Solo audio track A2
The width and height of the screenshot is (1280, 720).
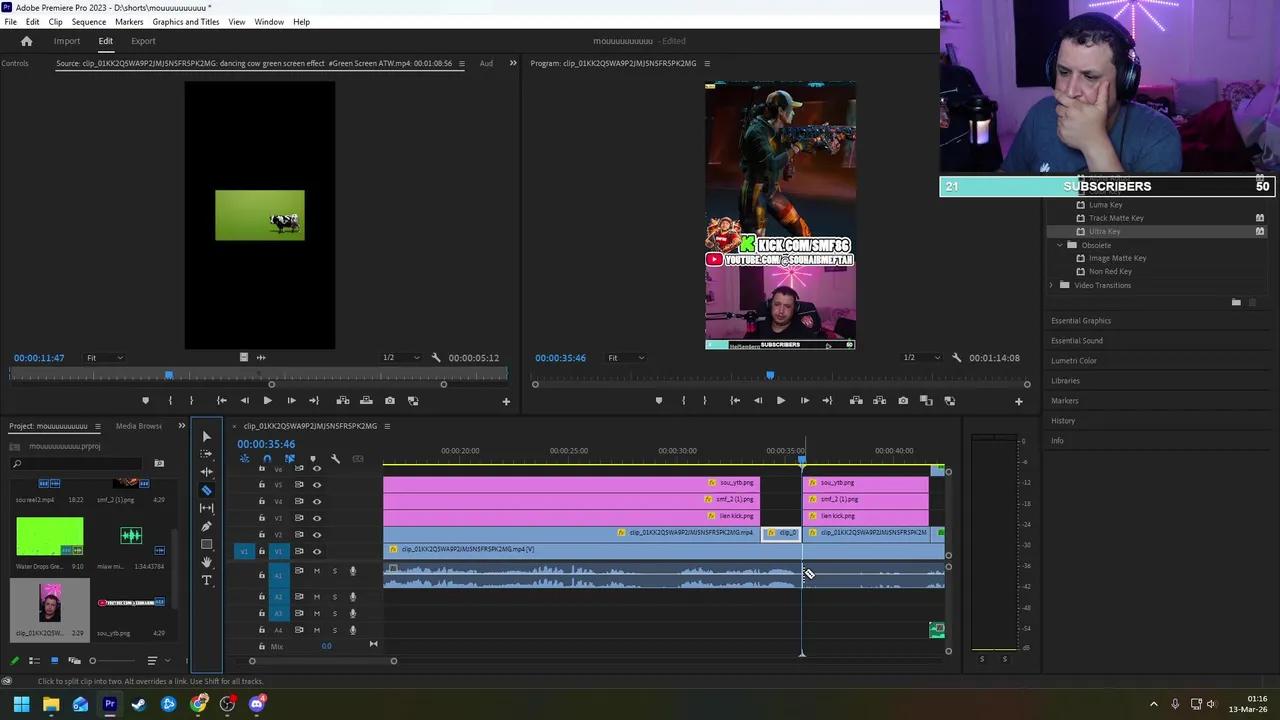(334, 597)
